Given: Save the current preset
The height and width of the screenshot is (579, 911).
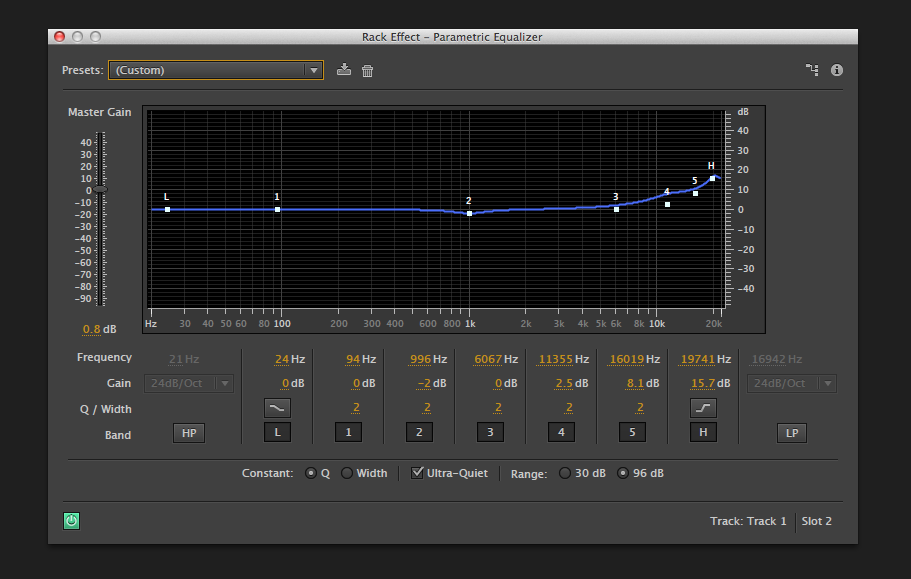Looking at the screenshot, I should pyautogui.click(x=344, y=70).
